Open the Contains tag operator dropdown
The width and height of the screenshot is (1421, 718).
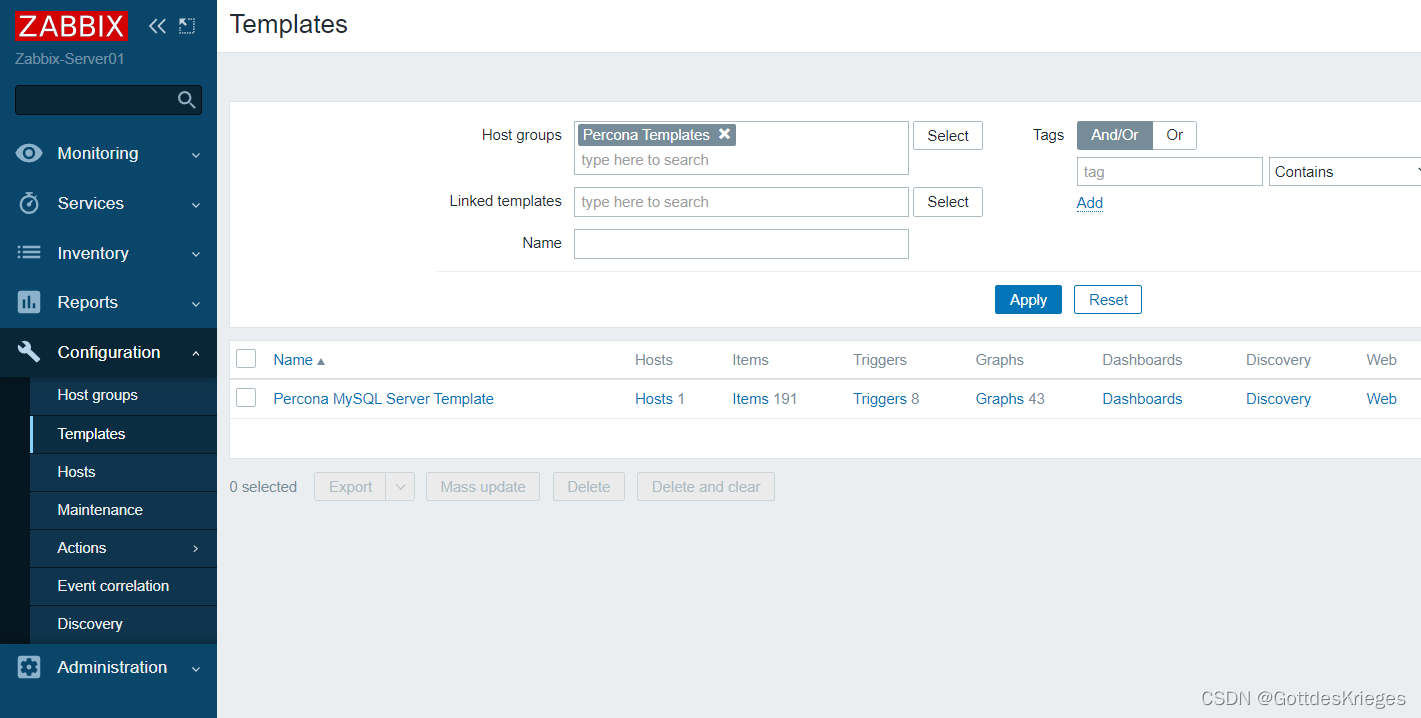click(x=1344, y=172)
